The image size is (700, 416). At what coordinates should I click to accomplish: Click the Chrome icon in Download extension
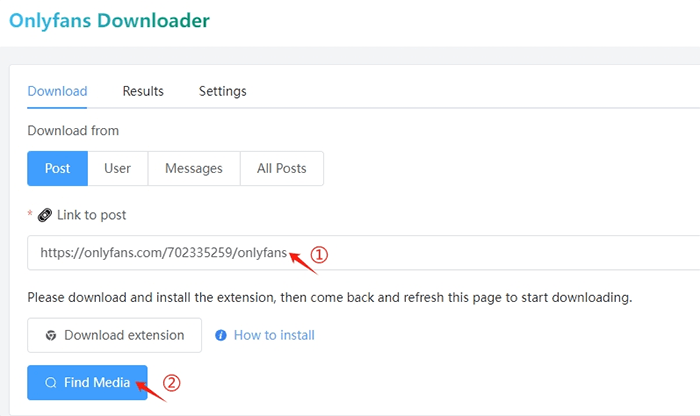tap(51, 335)
